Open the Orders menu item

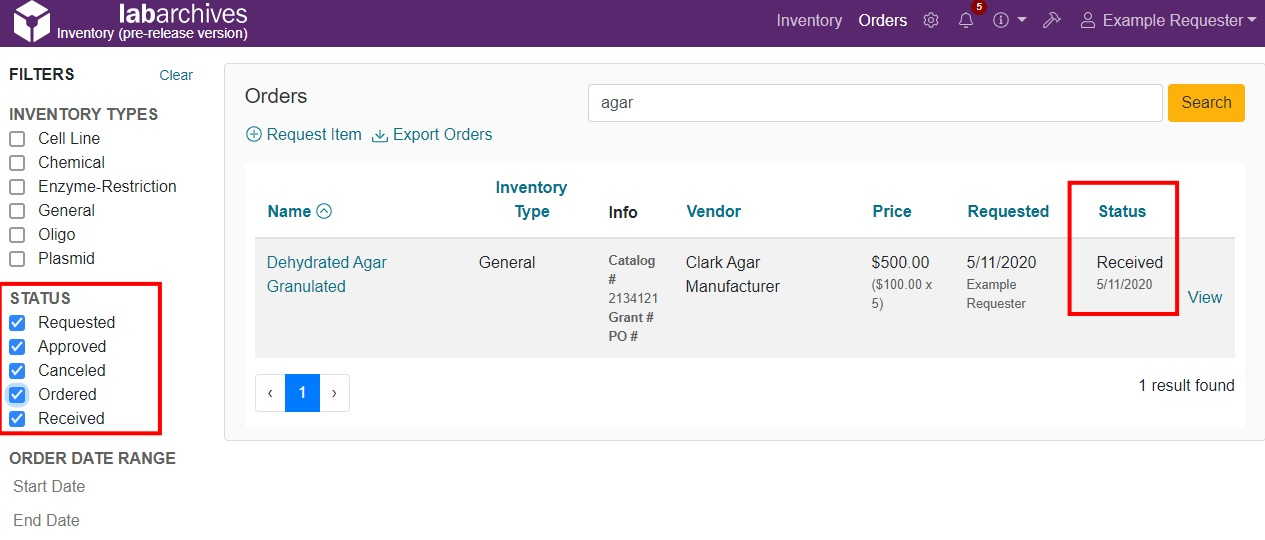pos(882,20)
